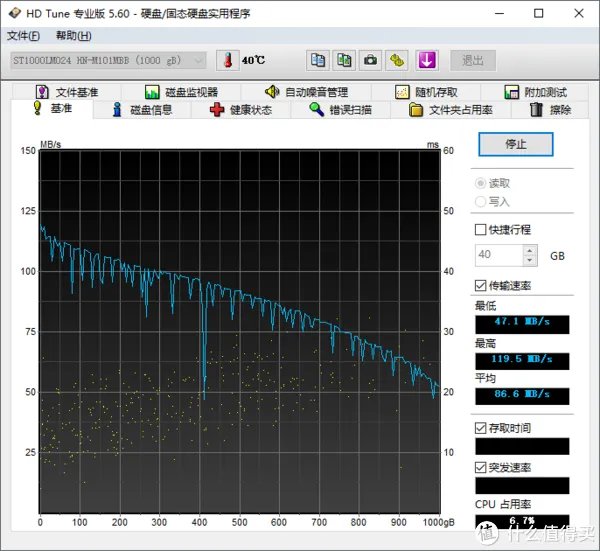Viewport: 600px width, 551px height.
Task: Switch to the 磁盘监视器 tab
Action: [181, 92]
